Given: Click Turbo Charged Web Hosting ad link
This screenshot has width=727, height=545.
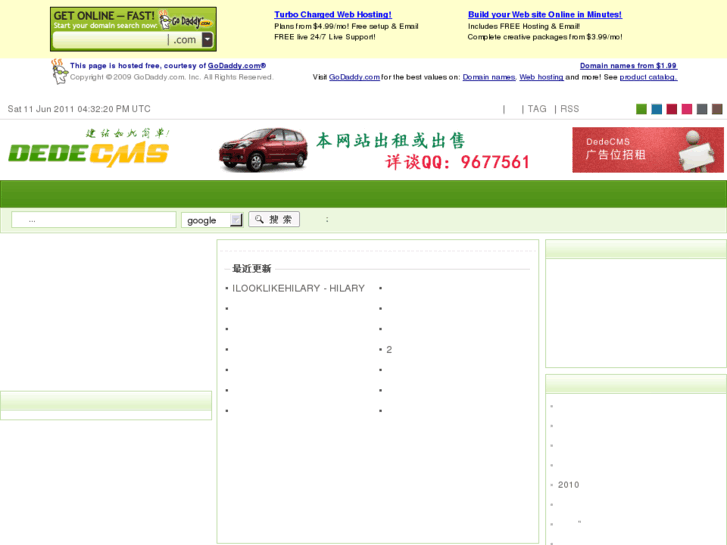Looking at the screenshot, I should point(333,14).
